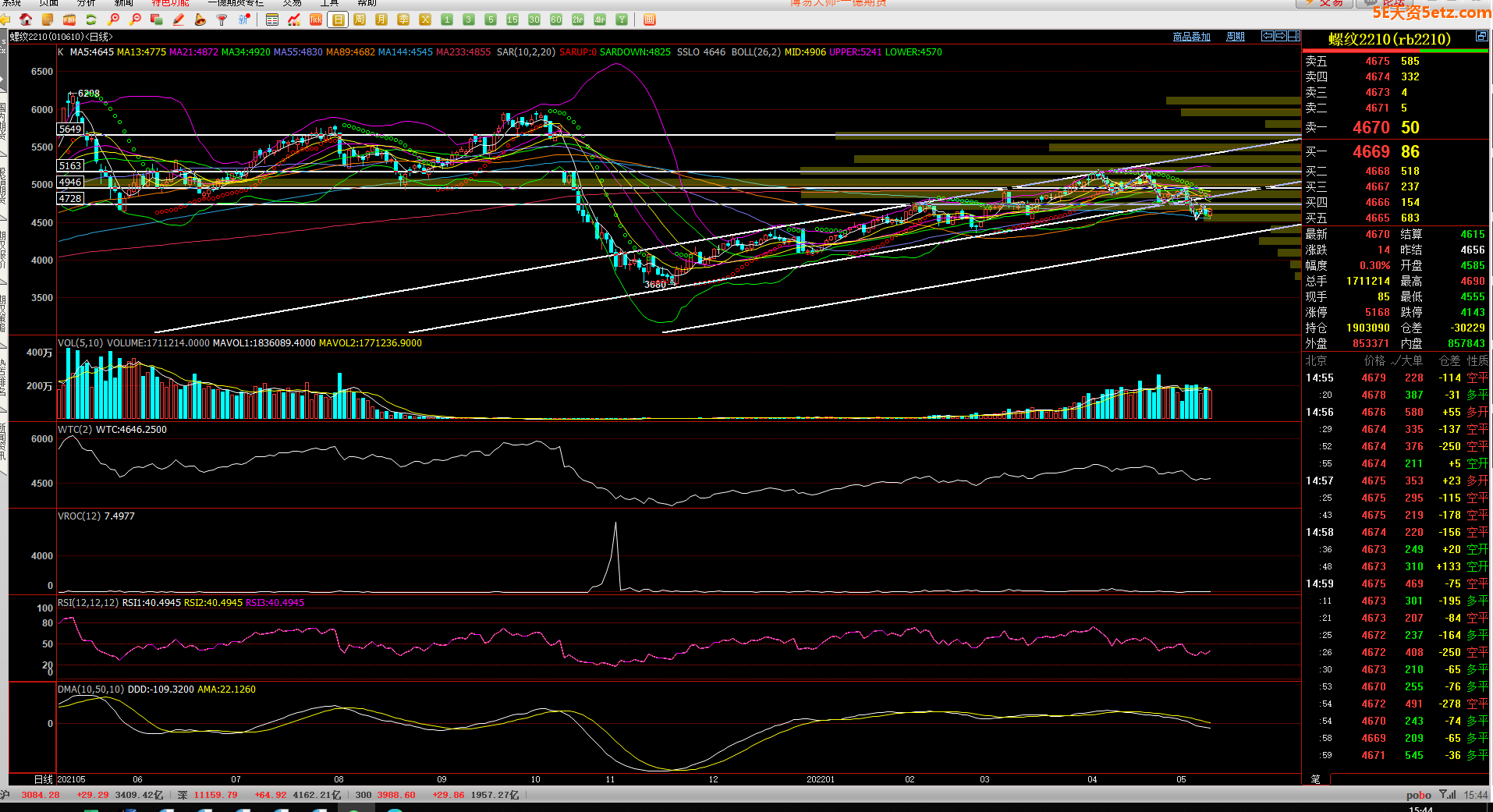This screenshot has height=812, width=1493.
Task: Click the 螺纹2210(rb2210) quote title
Action: 1389,39
